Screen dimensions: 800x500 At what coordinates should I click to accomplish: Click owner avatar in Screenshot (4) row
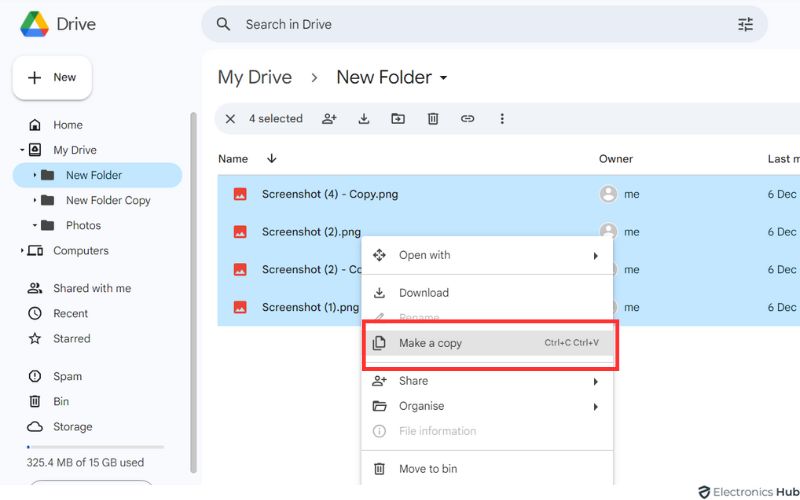[x=608, y=194]
